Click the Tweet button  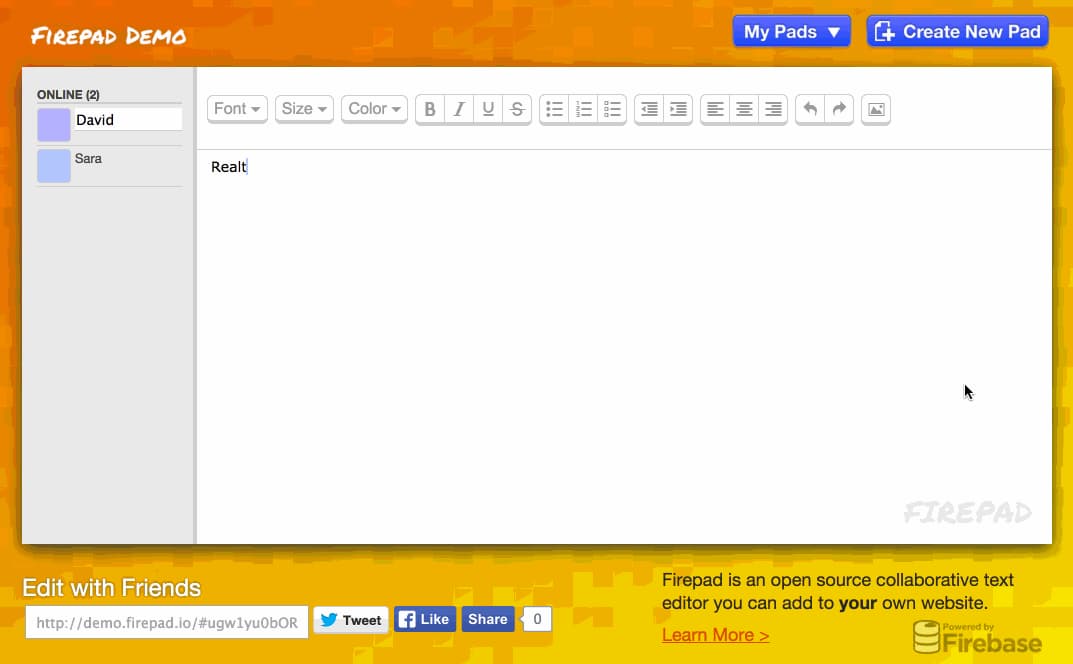351,620
